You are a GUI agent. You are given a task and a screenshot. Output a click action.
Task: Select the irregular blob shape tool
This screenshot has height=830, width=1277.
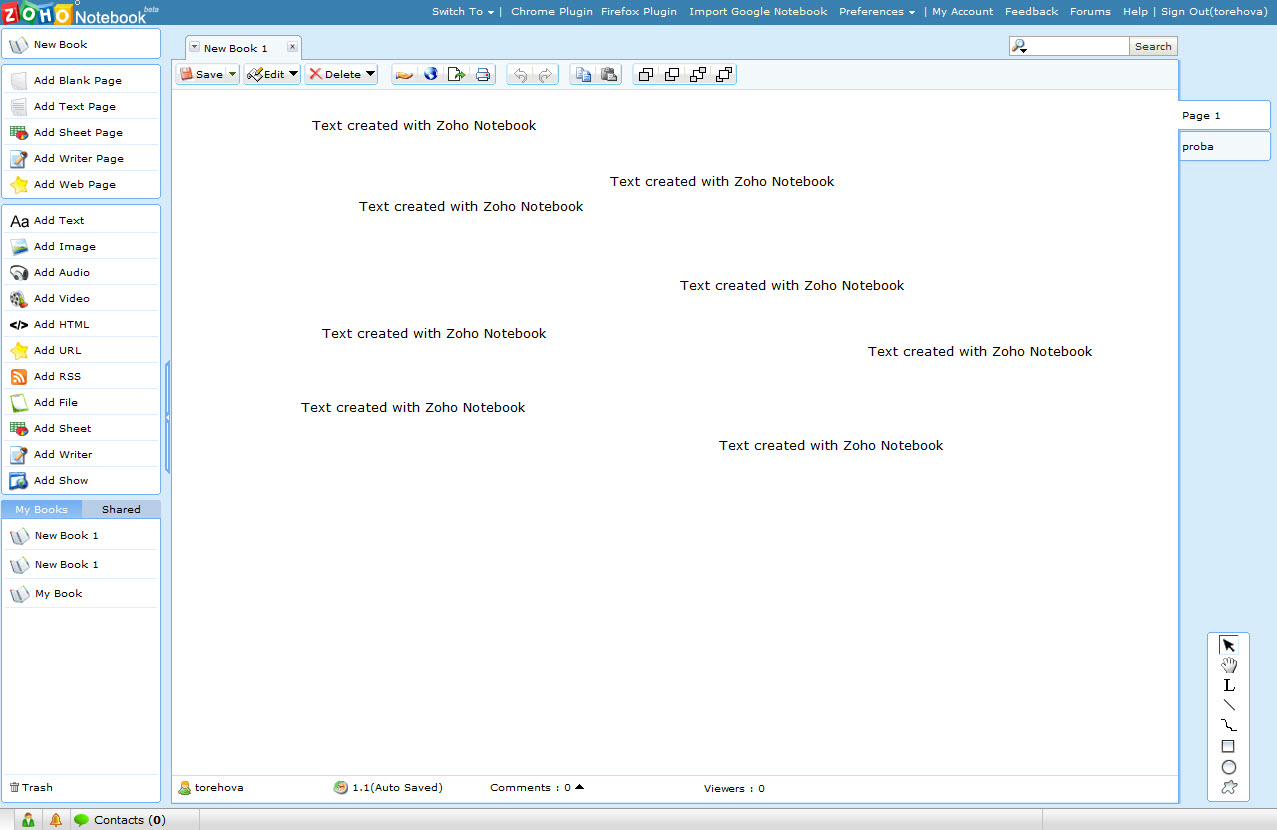click(1229, 787)
